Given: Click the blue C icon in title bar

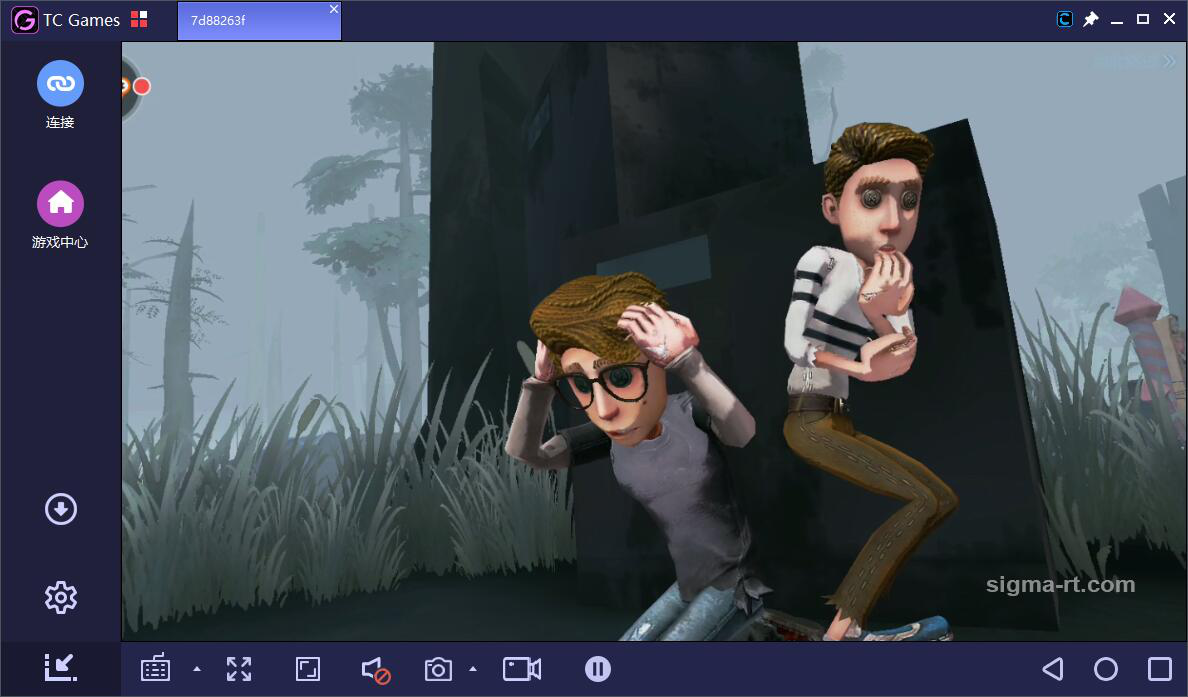Looking at the screenshot, I should click(1065, 20).
